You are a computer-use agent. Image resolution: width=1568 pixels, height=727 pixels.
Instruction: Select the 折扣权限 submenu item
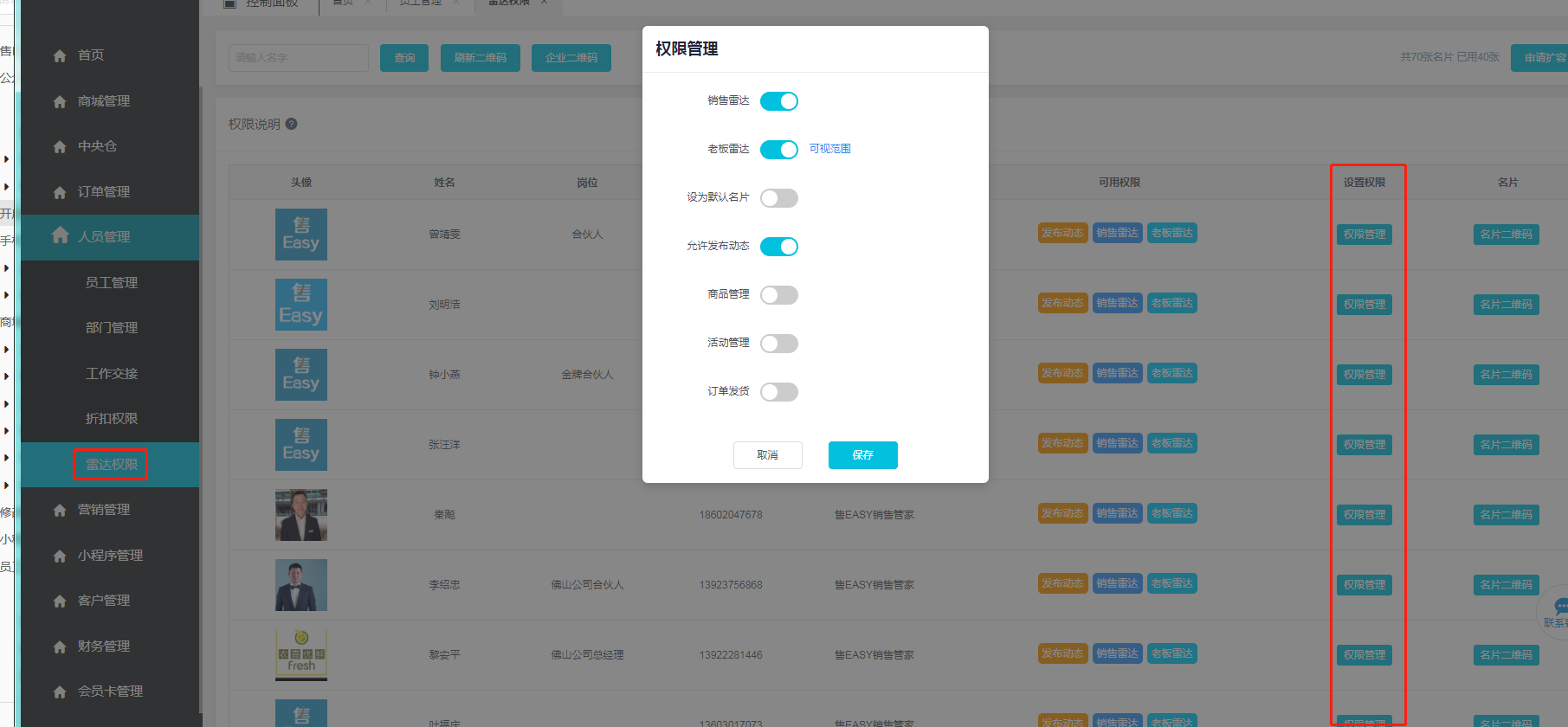[111, 419]
